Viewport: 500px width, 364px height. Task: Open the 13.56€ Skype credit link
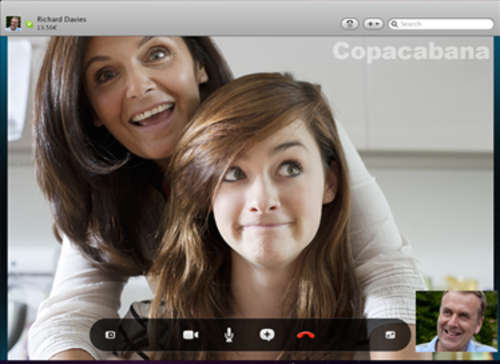[x=47, y=28]
